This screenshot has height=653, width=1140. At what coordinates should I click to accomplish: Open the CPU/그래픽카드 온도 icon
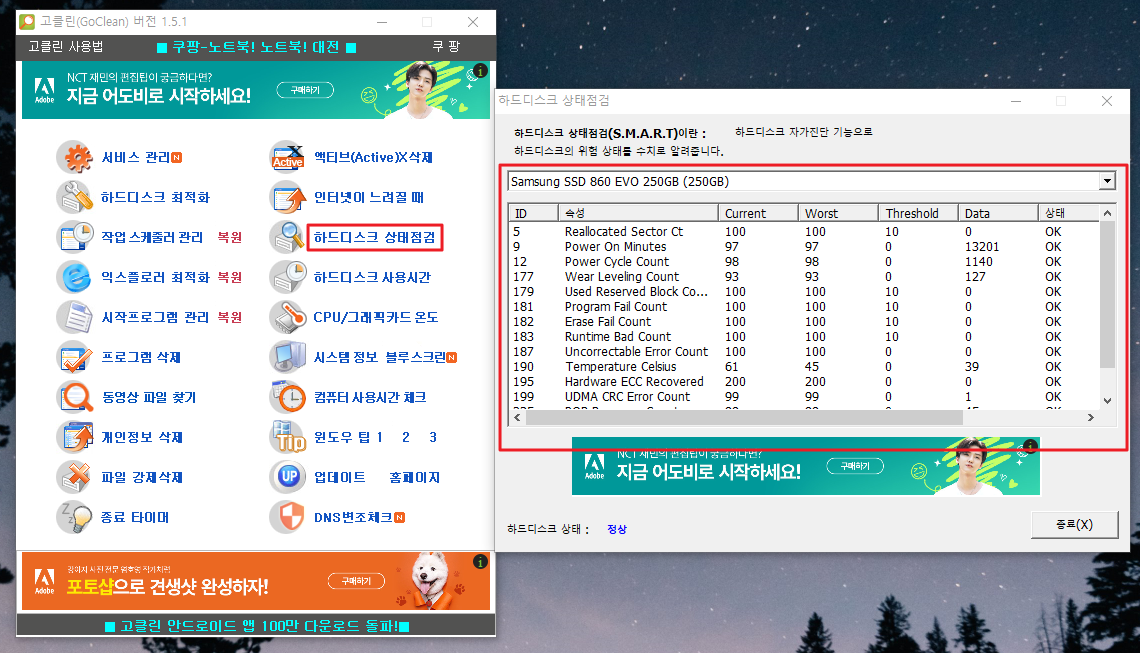pyautogui.click(x=288, y=317)
